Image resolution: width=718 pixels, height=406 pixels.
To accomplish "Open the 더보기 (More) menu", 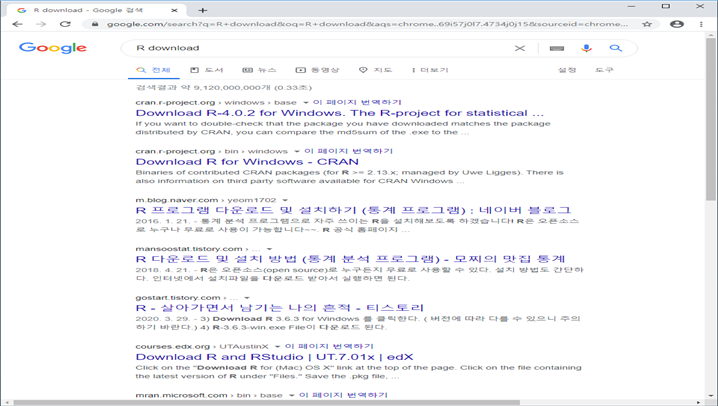I will [430, 70].
